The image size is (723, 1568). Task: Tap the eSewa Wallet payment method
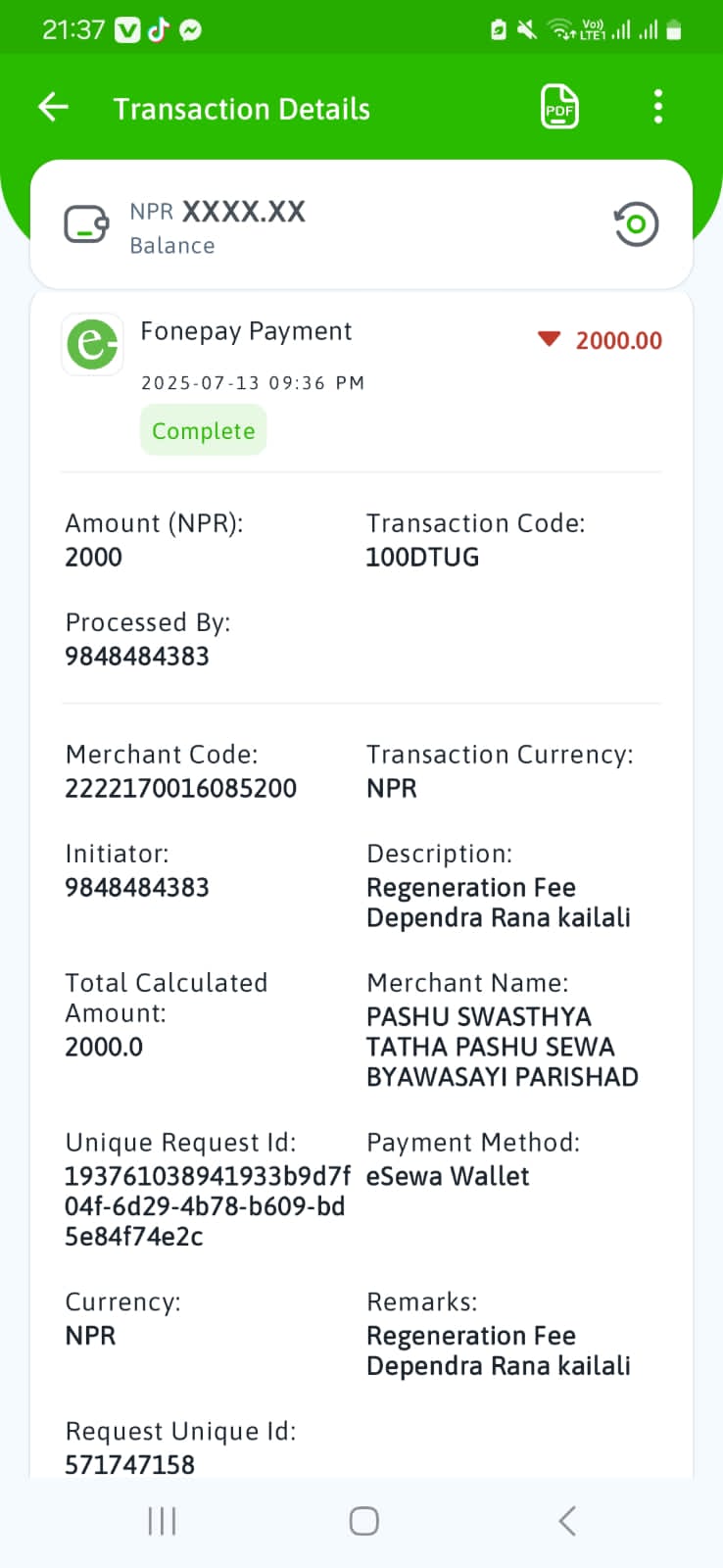tap(448, 1176)
